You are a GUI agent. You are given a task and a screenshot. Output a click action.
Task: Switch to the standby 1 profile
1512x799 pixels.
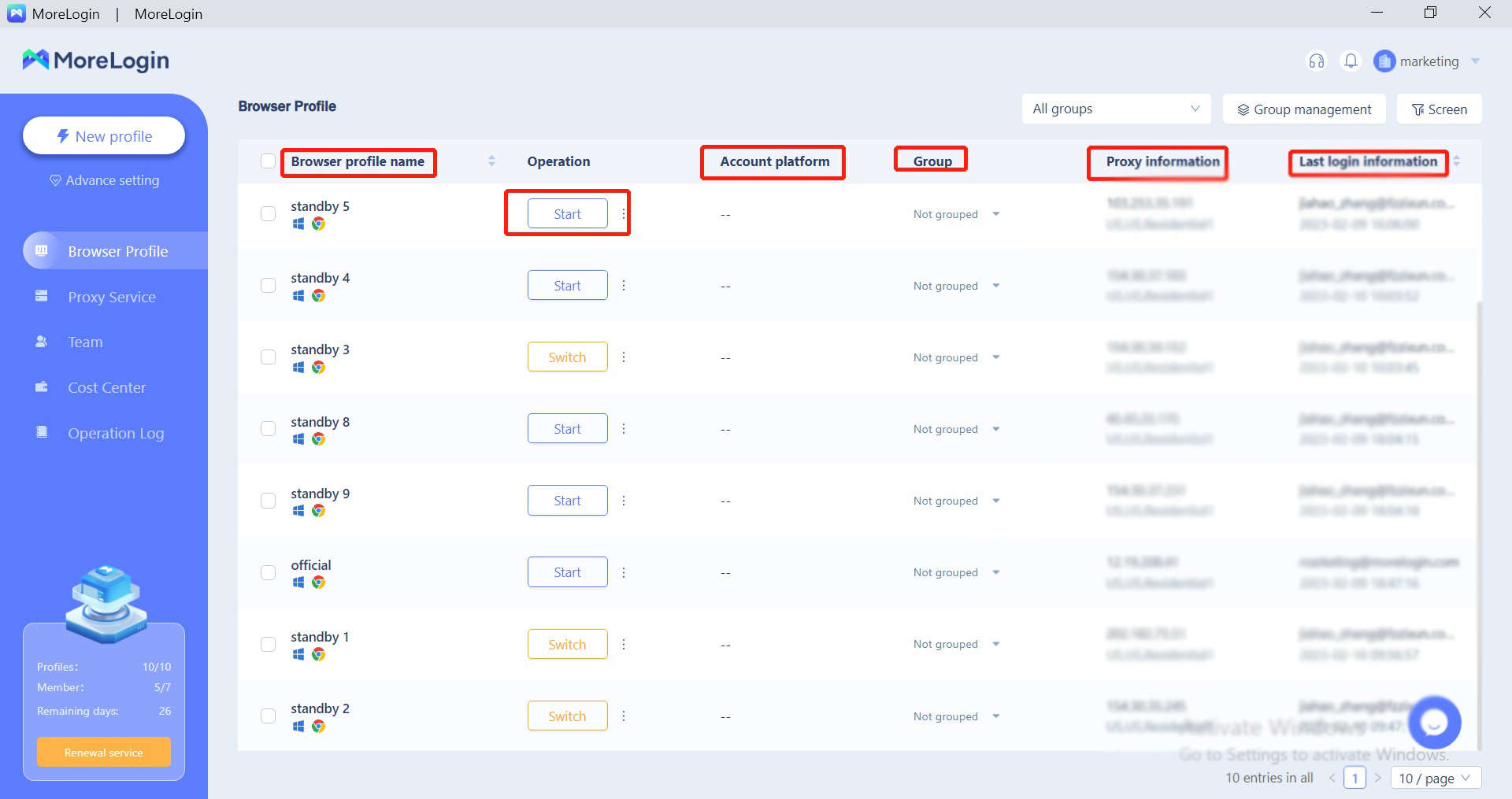(x=567, y=645)
